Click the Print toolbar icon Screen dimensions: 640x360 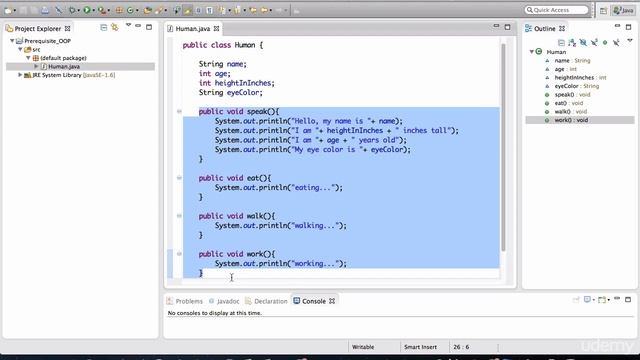pos(45,10)
